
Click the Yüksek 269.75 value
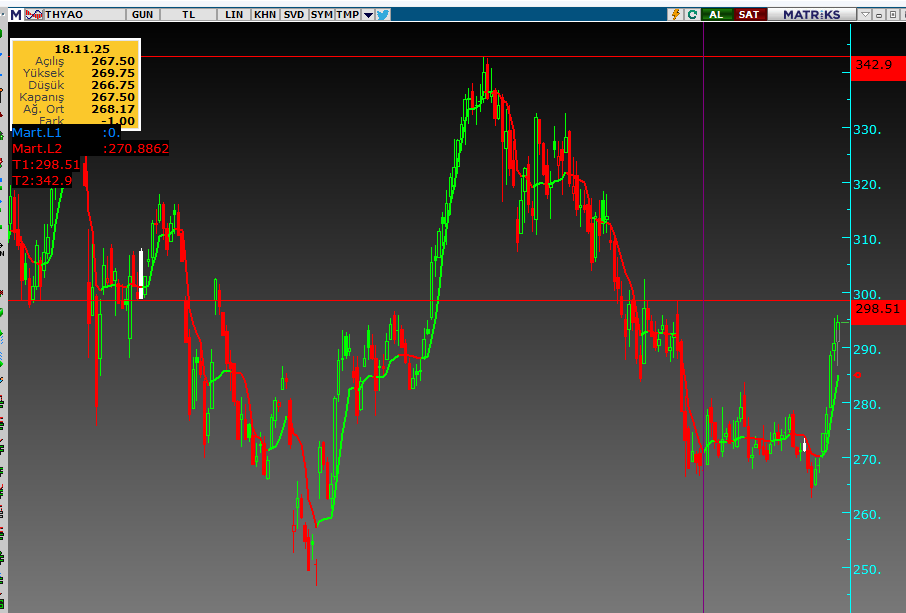[113, 73]
